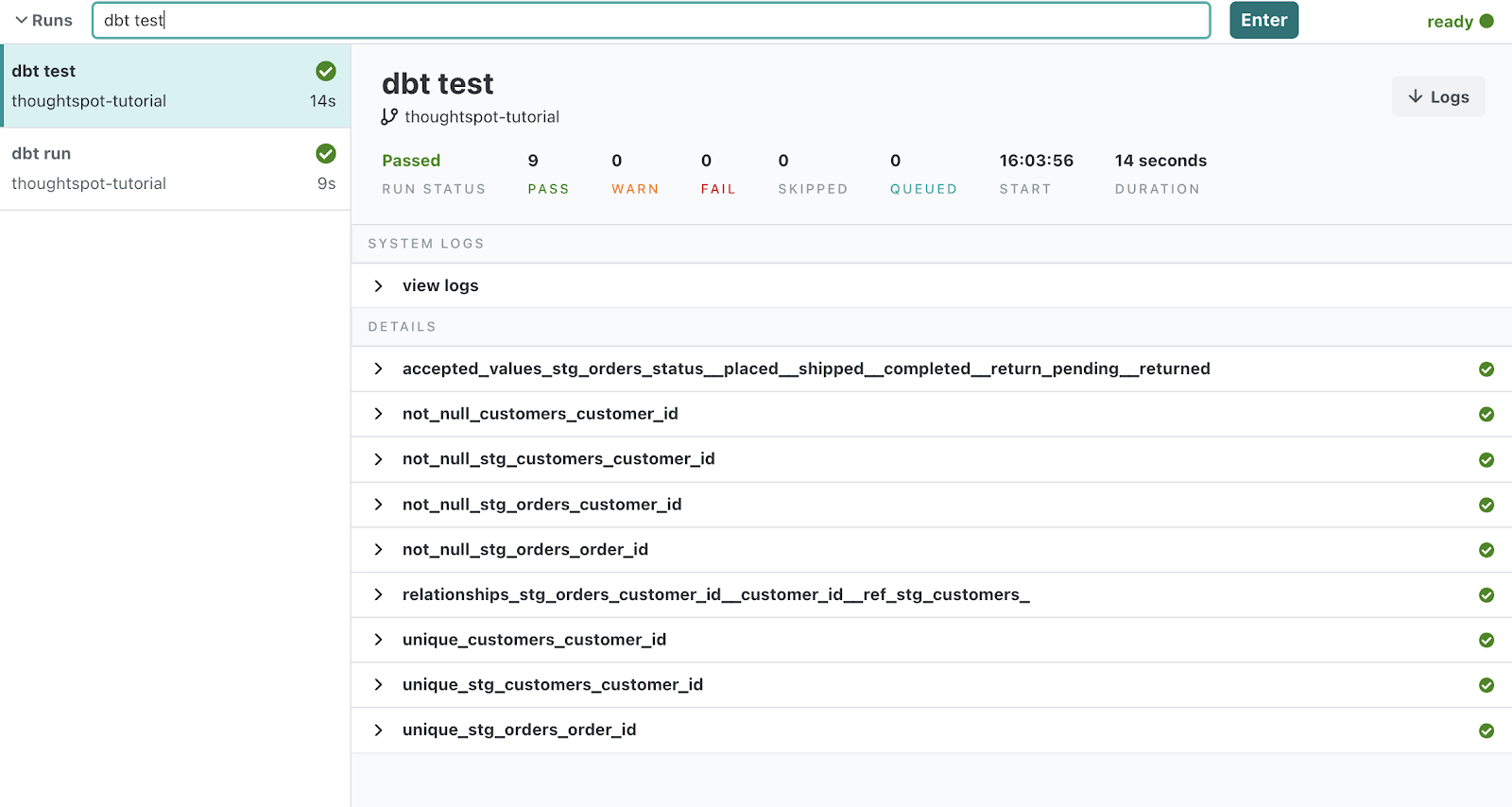Open the Logs download button
The width and height of the screenshot is (1512, 807).
1438,96
